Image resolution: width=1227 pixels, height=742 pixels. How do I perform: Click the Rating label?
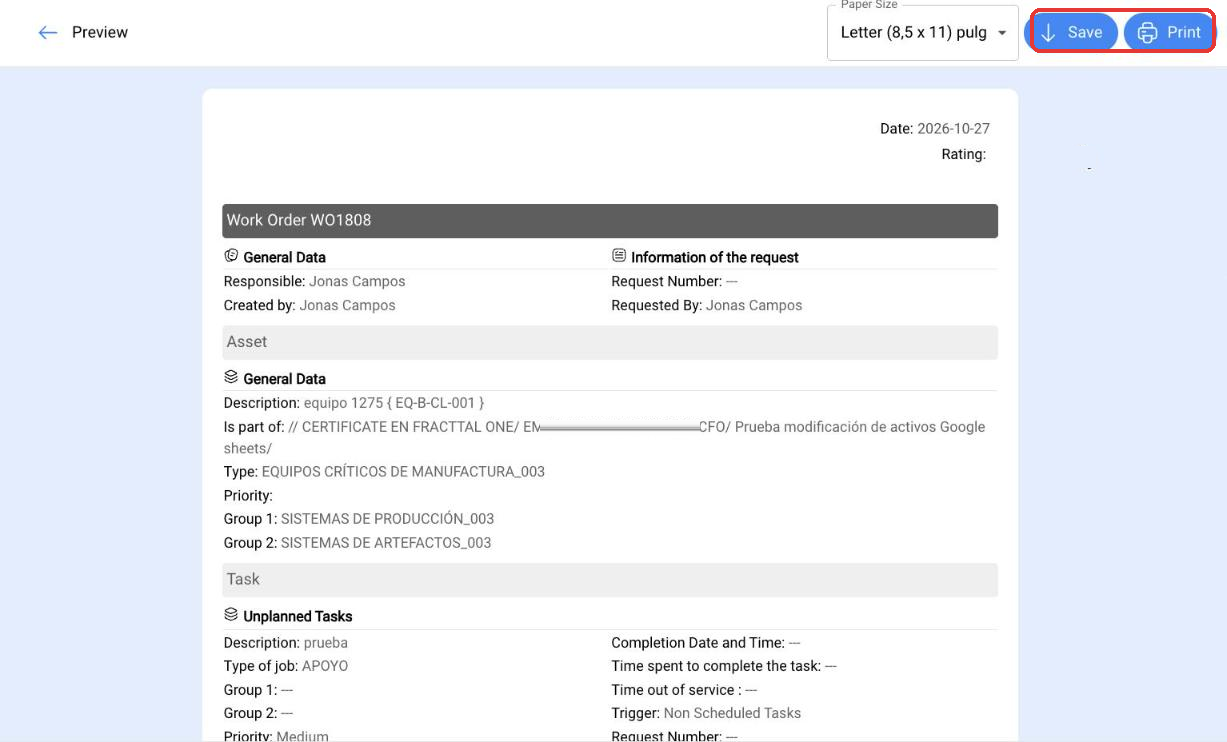[x=964, y=155]
